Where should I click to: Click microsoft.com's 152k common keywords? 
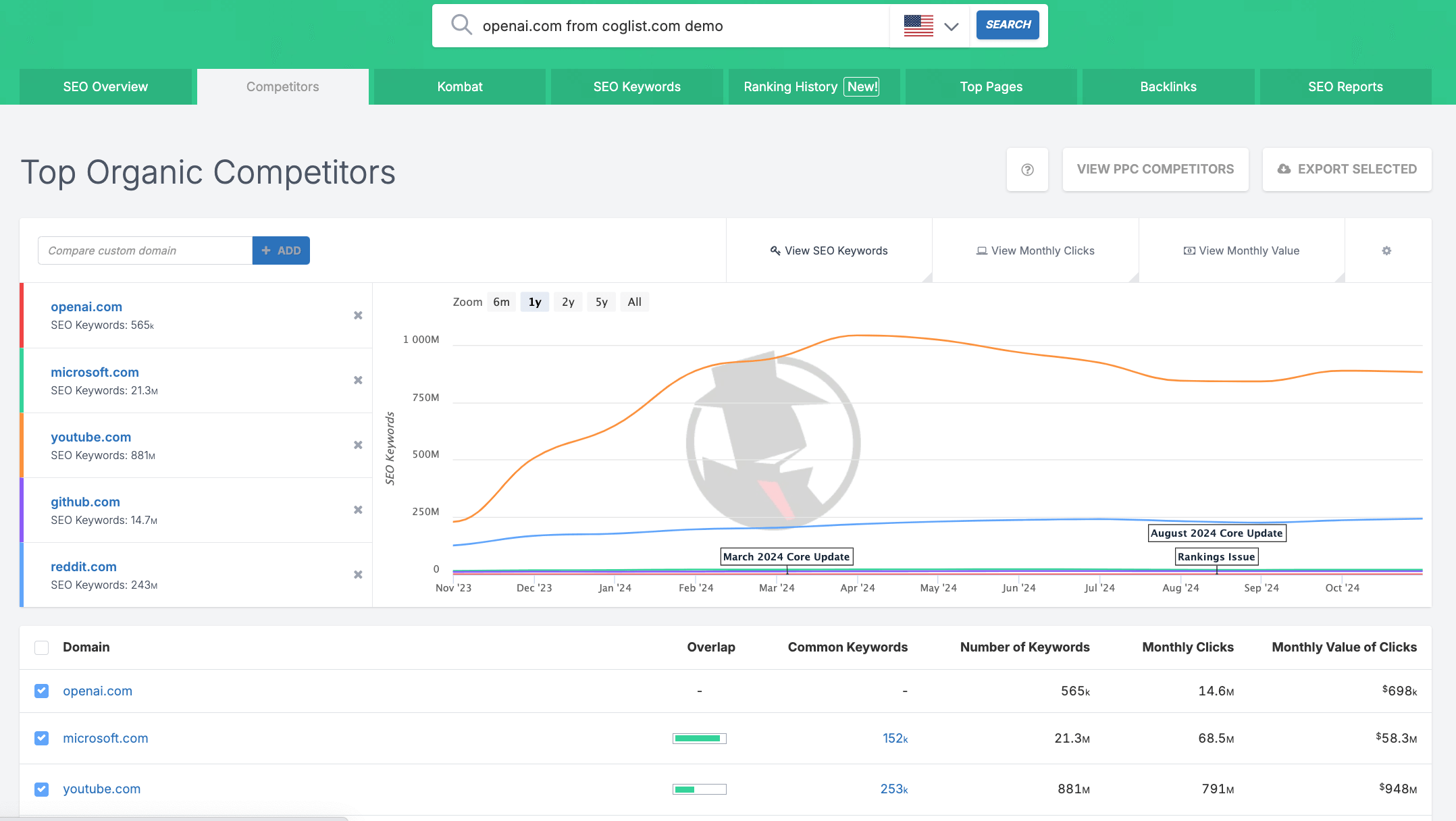pos(895,738)
